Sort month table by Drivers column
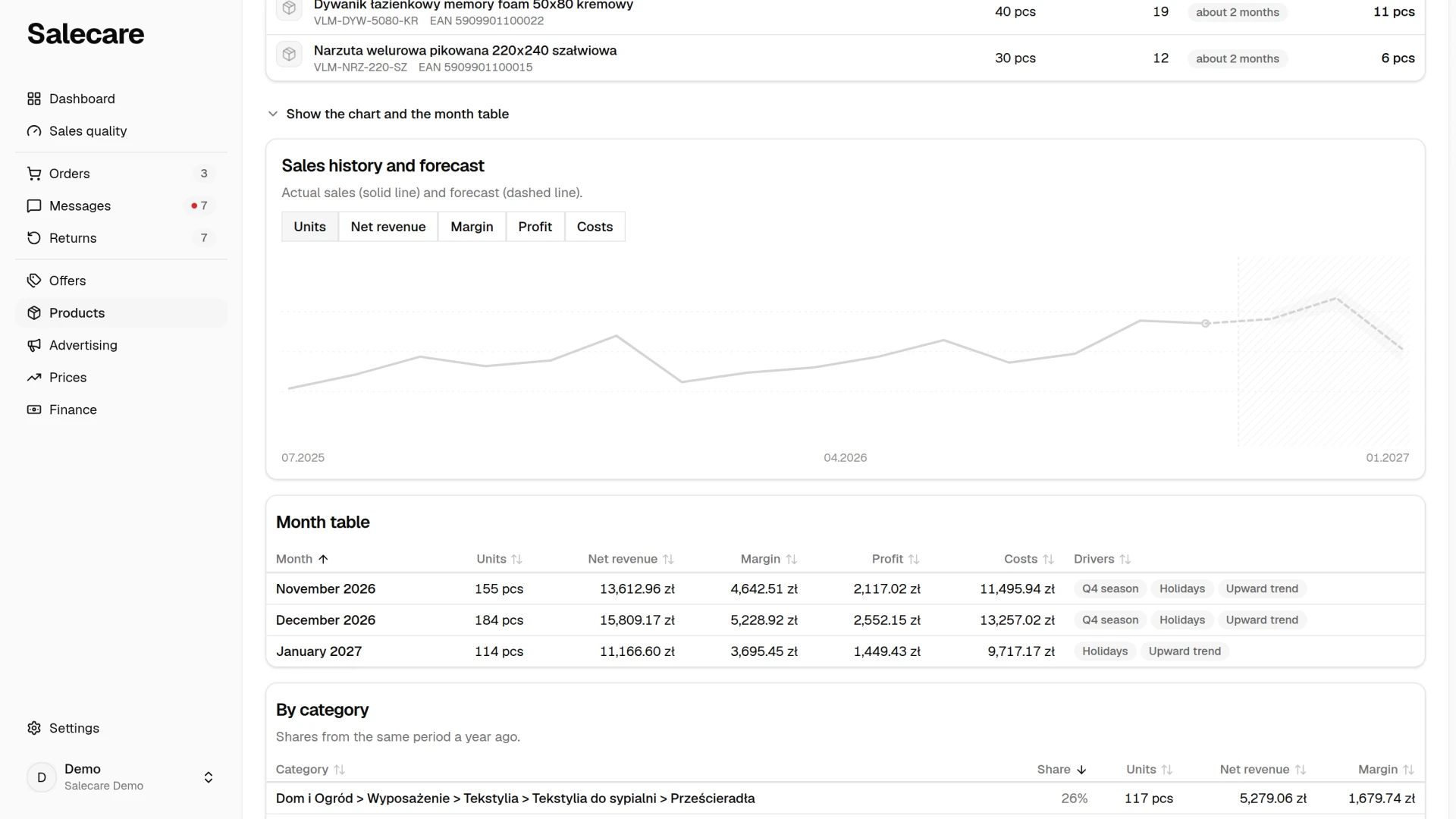 tap(1102, 559)
